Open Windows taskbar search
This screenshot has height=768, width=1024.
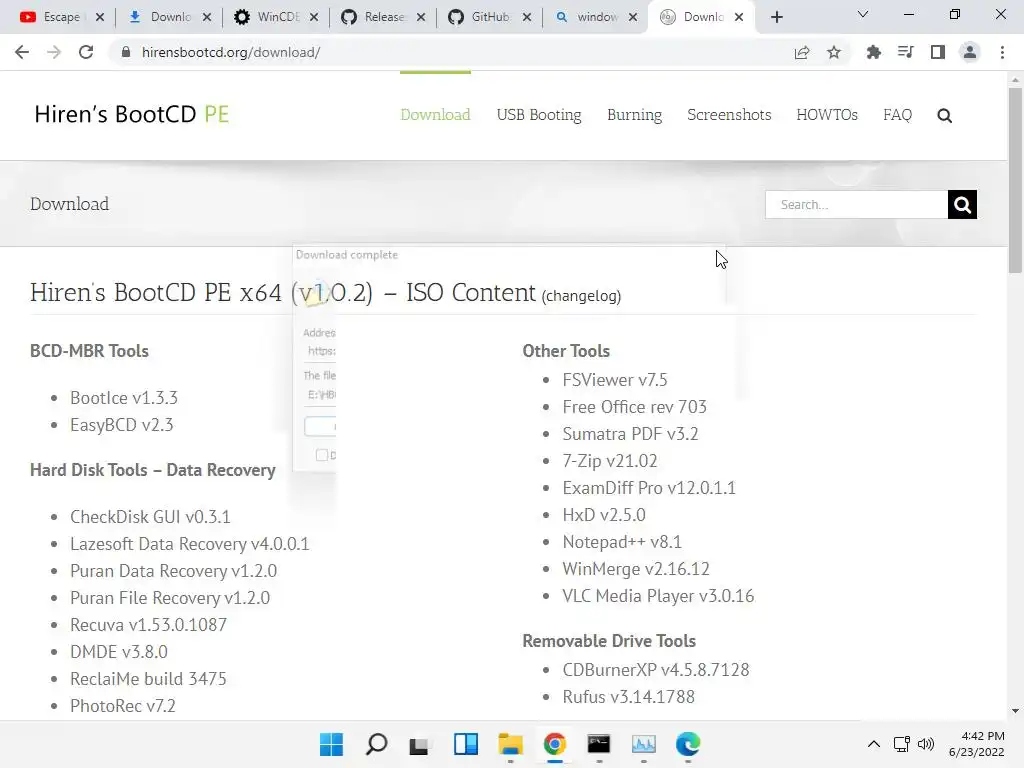pos(376,744)
